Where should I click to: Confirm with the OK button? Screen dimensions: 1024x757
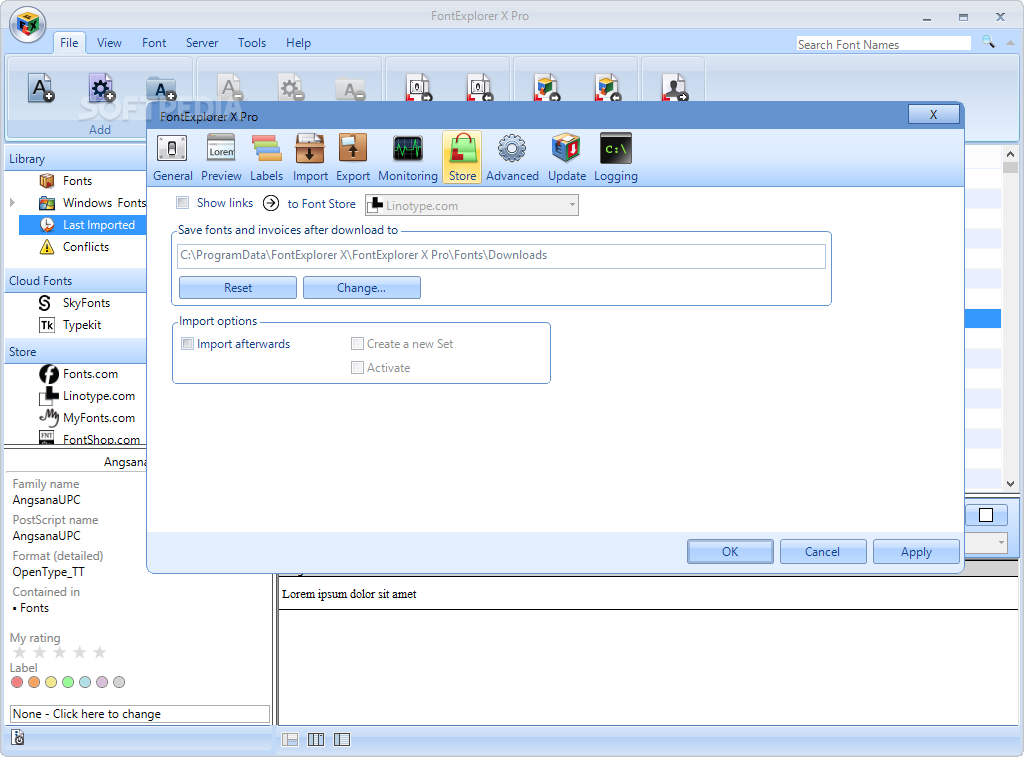click(730, 552)
